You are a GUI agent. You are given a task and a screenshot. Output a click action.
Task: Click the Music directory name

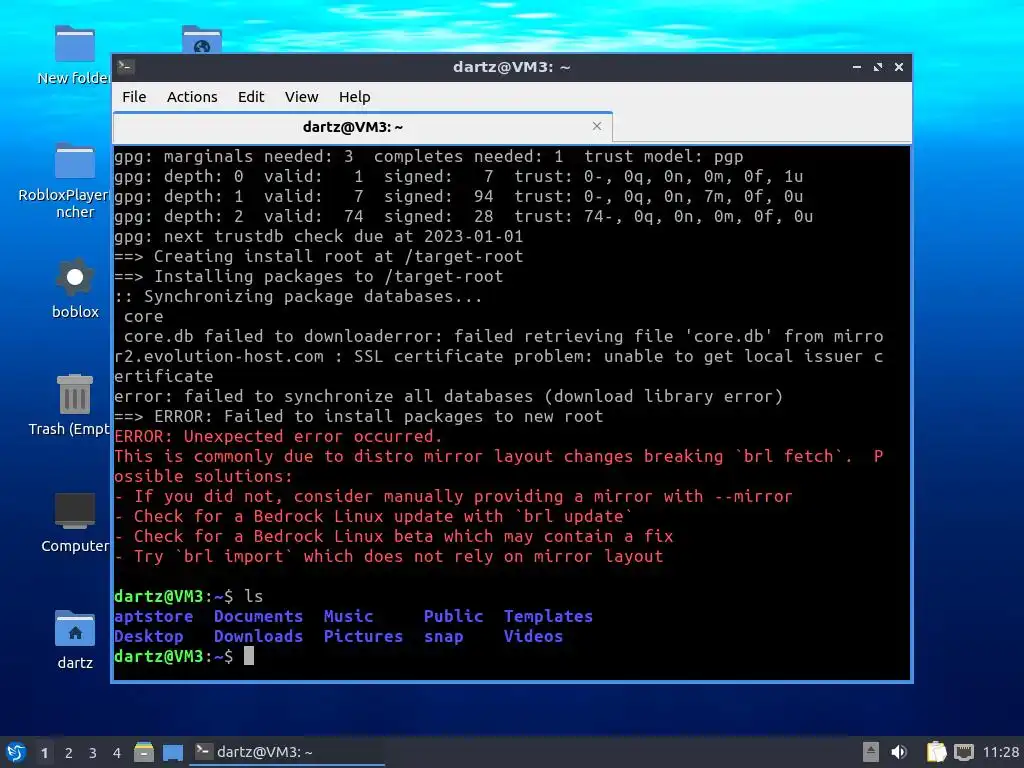click(349, 616)
